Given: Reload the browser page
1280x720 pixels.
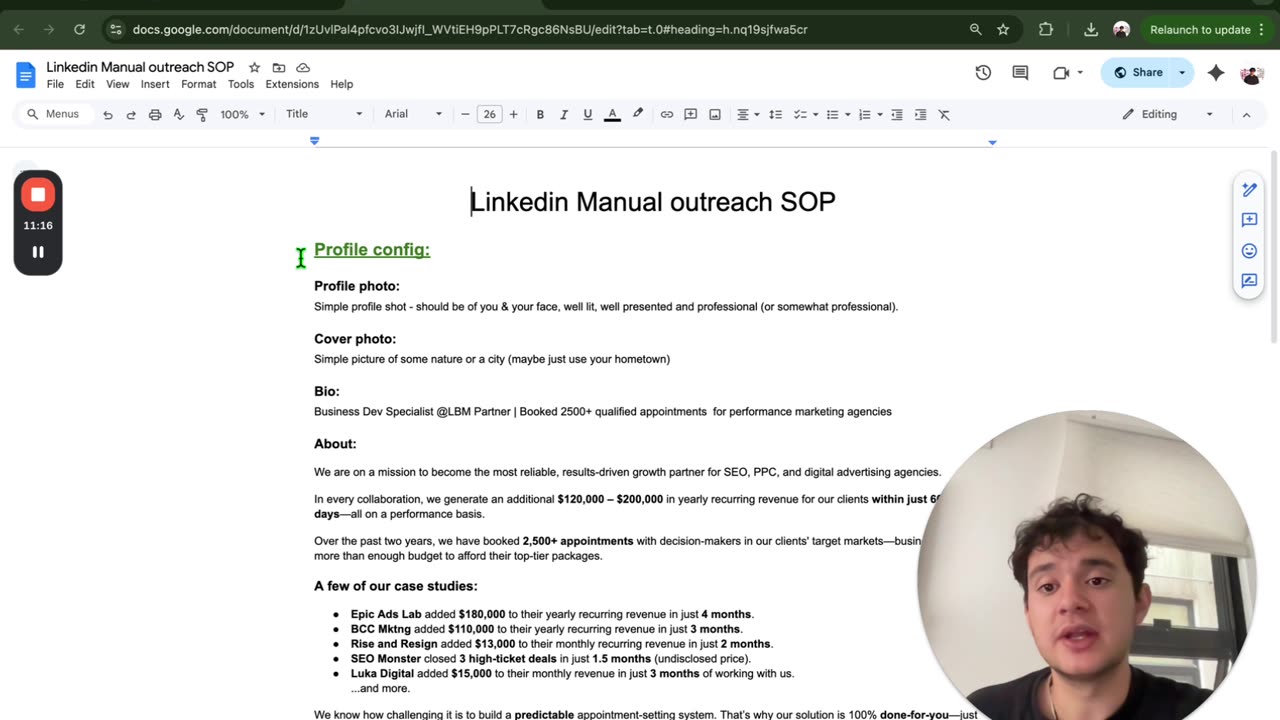Looking at the screenshot, I should [79, 29].
